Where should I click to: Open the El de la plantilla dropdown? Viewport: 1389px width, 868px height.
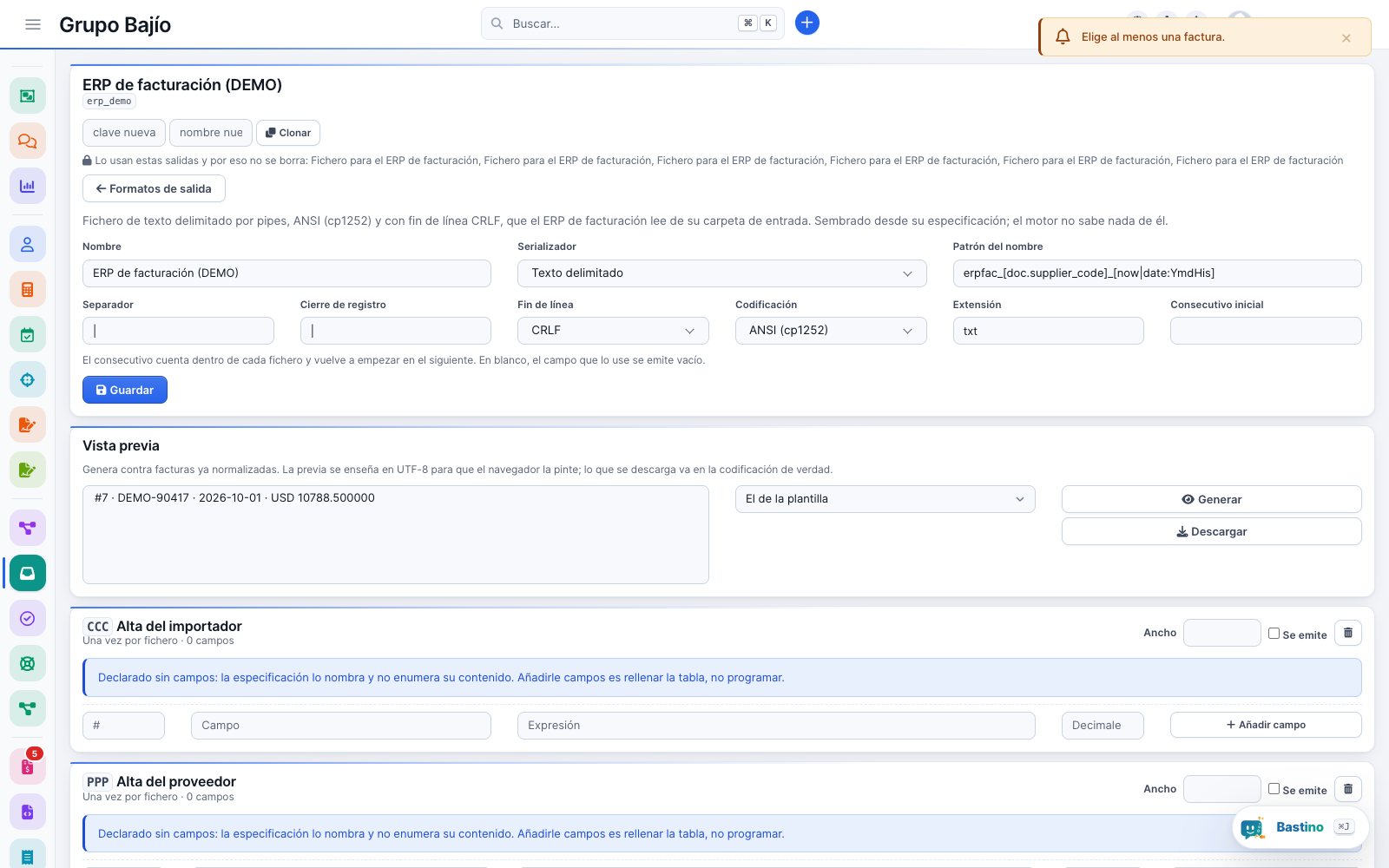pyautogui.click(x=885, y=499)
